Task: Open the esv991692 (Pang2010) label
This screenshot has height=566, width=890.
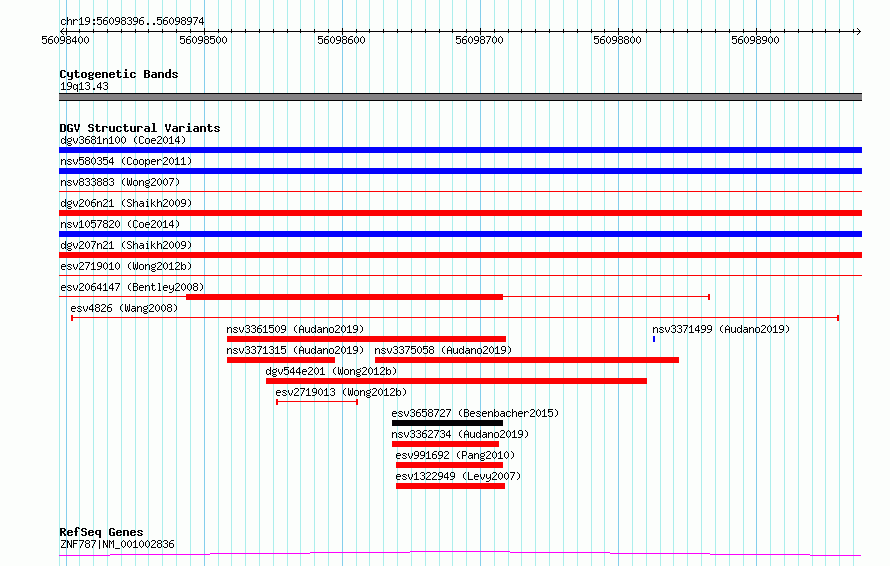Action: (455, 455)
